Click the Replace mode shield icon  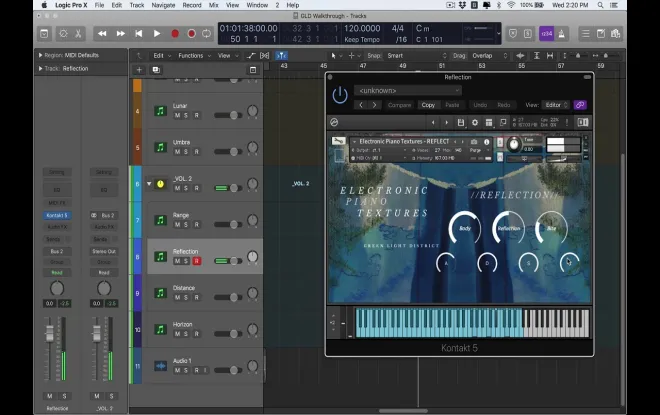pos(513,34)
